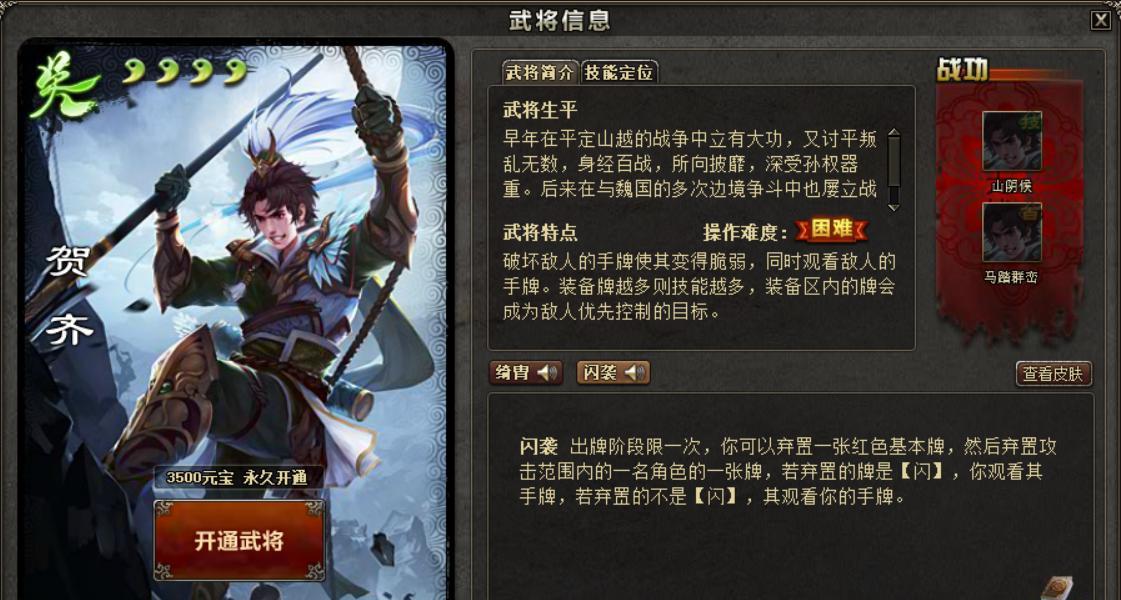
Task: Click the 困难 difficulty badge
Action: click(x=831, y=230)
